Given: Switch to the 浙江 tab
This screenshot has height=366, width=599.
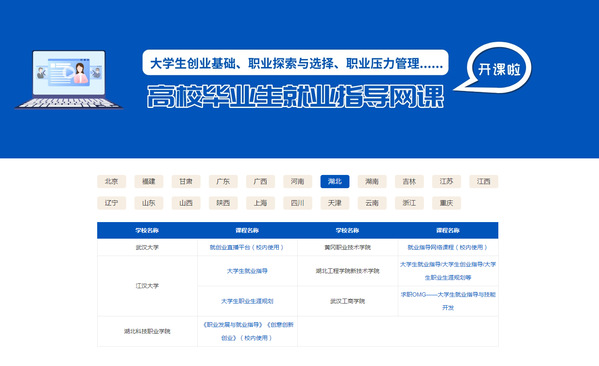Looking at the screenshot, I should click(409, 203).
